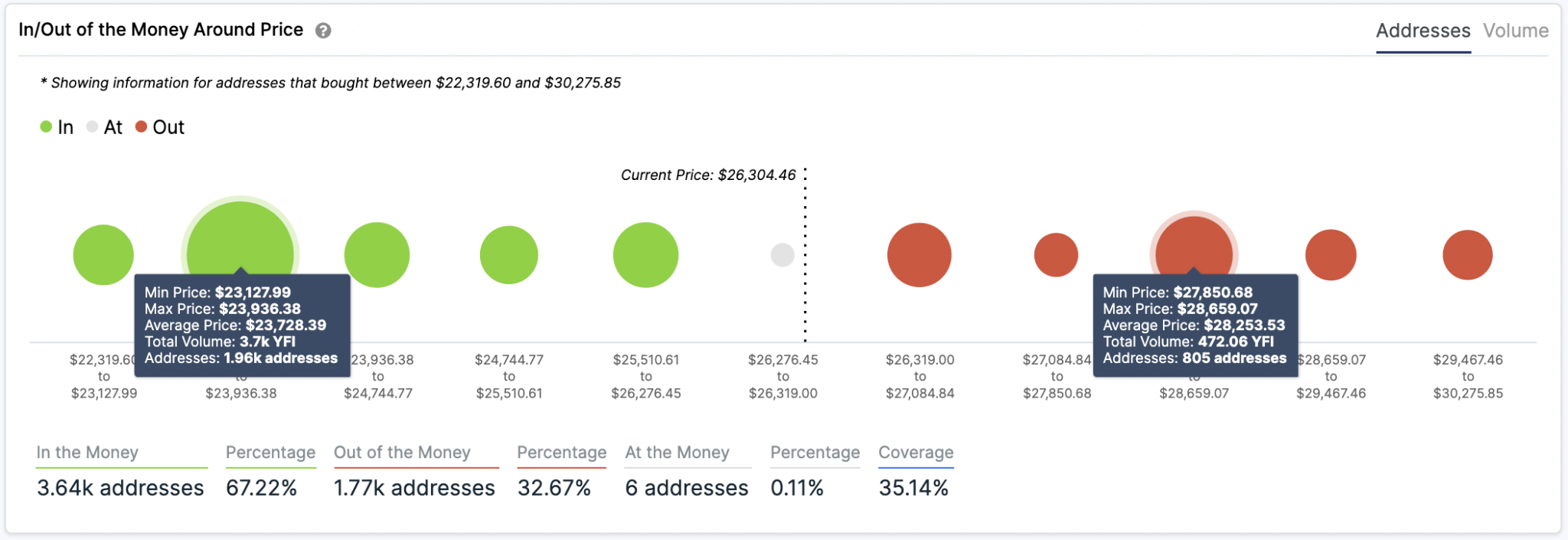This screenshot has height=540, width=1568.
Task: Click the highlighted red bubble with 805 addresses
Action: (1194, 245)
